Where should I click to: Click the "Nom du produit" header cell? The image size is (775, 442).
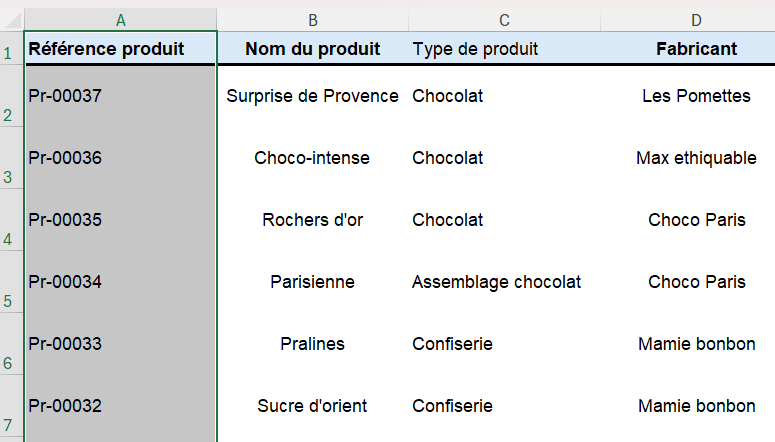[313, 49]
